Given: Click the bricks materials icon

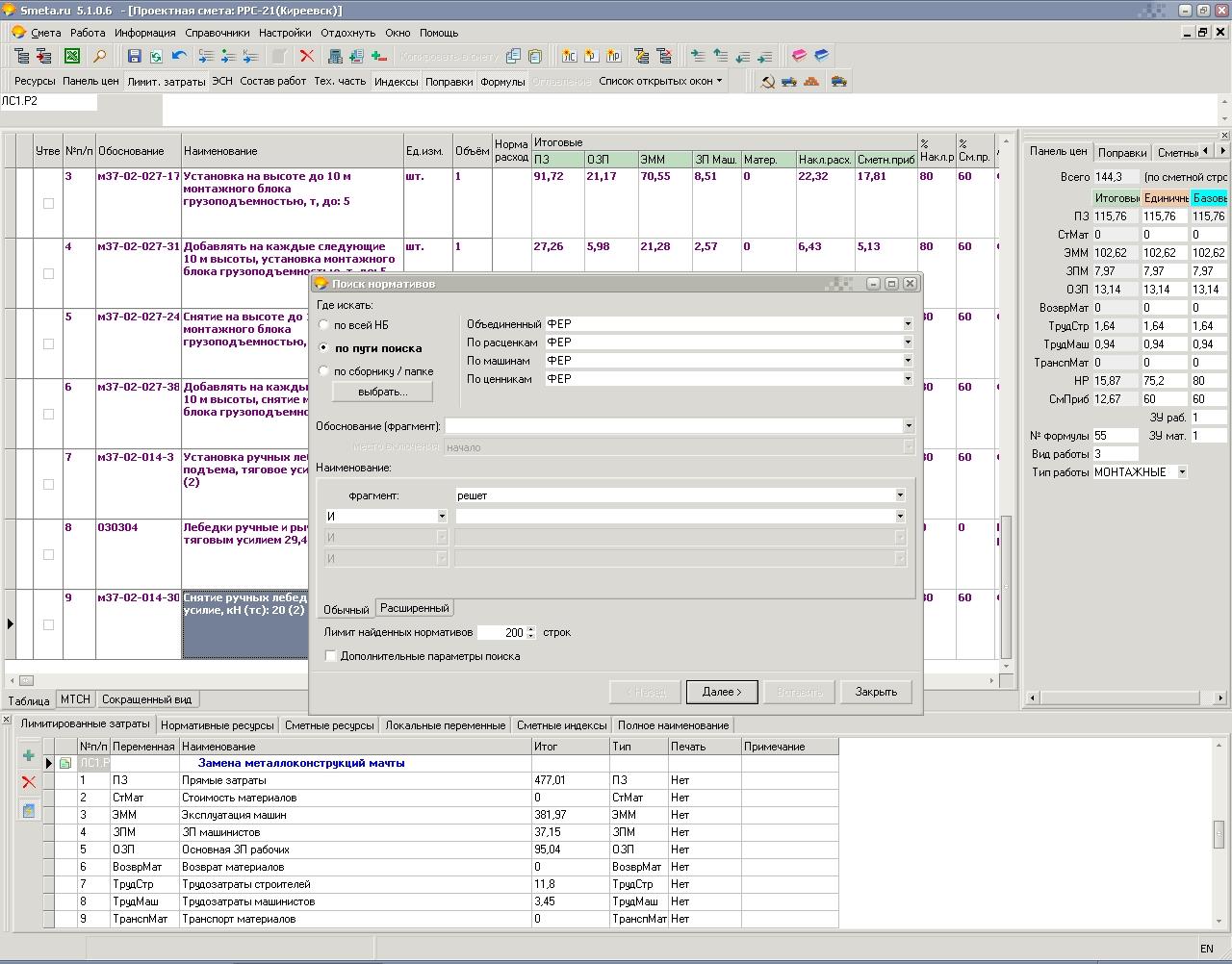Looking at the screenshot, I should 811,82.
